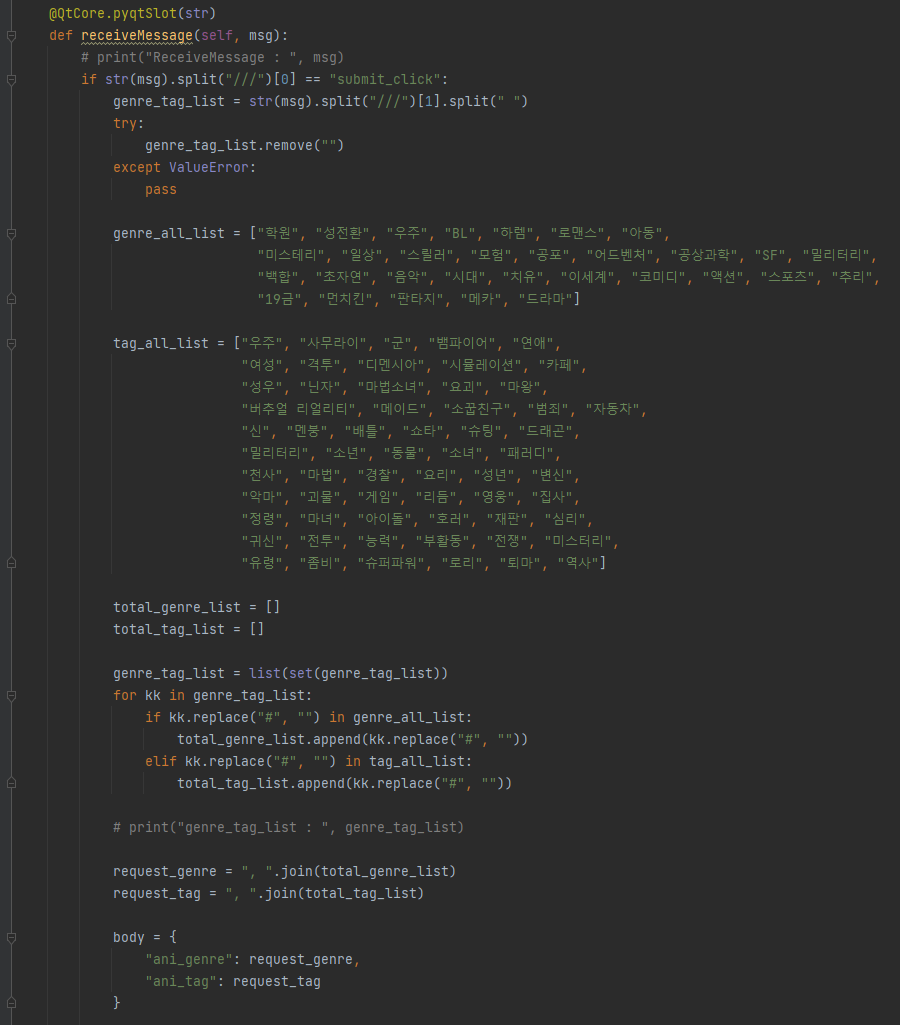The height and width of the screenshot is (1025, 900).
Task: Click the "스포츠" genre string
Action: (788, 277)
